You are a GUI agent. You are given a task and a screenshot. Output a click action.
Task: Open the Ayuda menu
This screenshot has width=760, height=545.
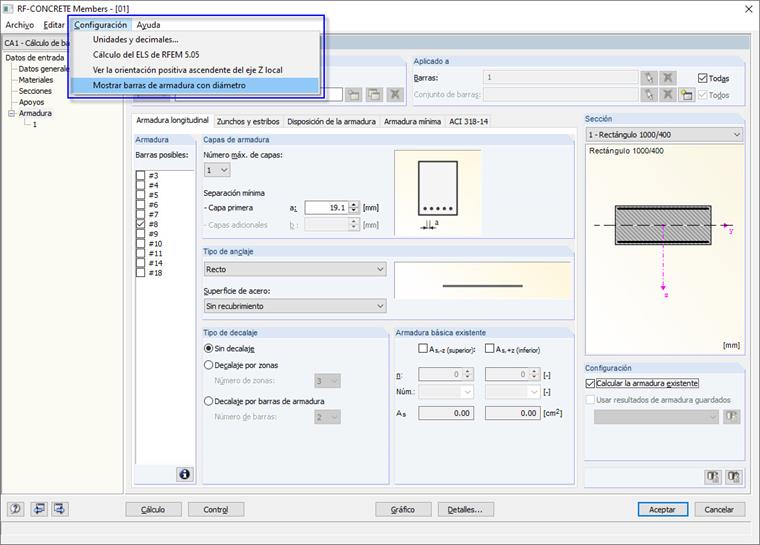(148, 25)
